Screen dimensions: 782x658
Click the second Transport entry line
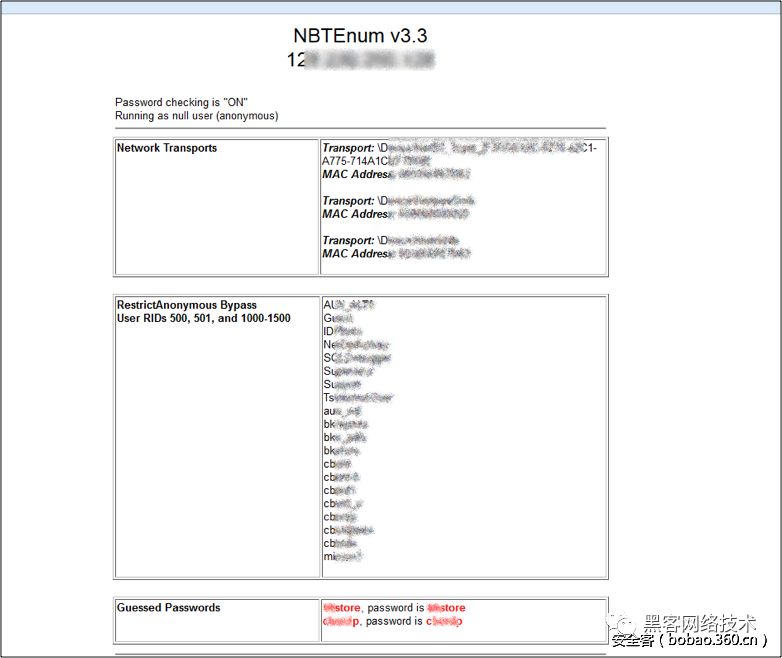point(398,201)
